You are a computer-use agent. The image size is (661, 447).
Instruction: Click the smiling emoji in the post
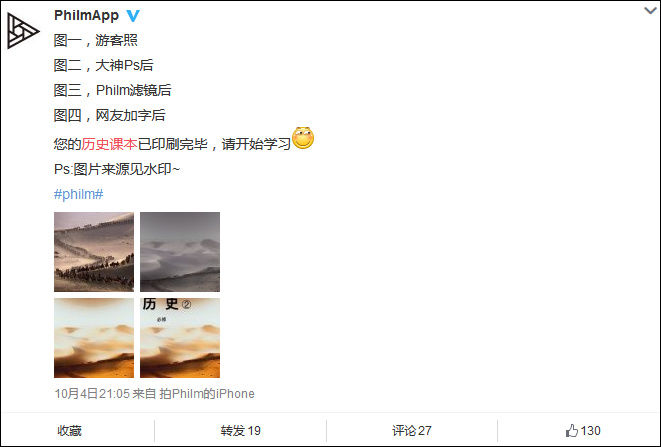pos(303,138)
